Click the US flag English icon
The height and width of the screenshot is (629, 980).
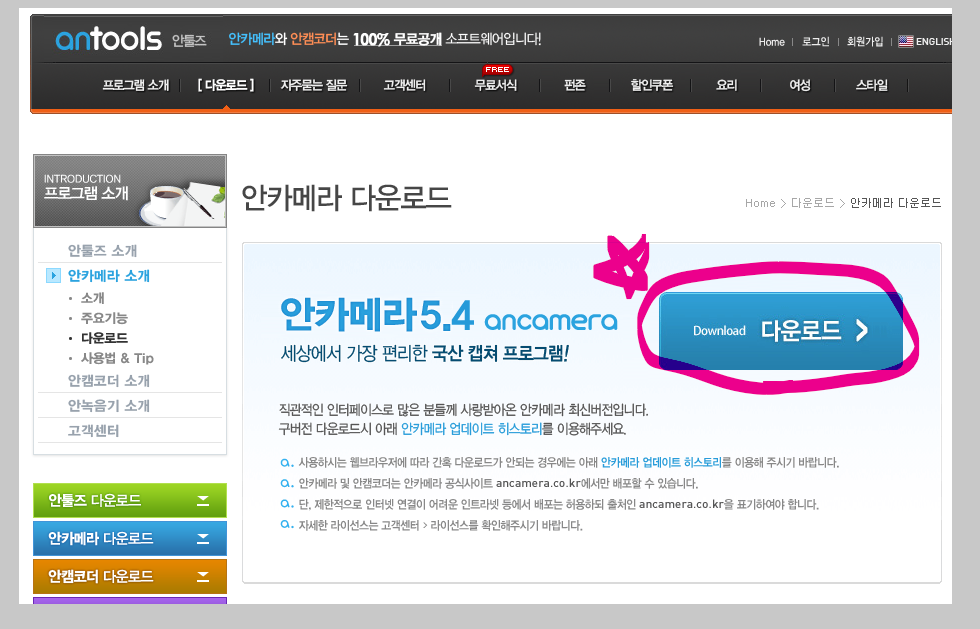tap(906, 41)
